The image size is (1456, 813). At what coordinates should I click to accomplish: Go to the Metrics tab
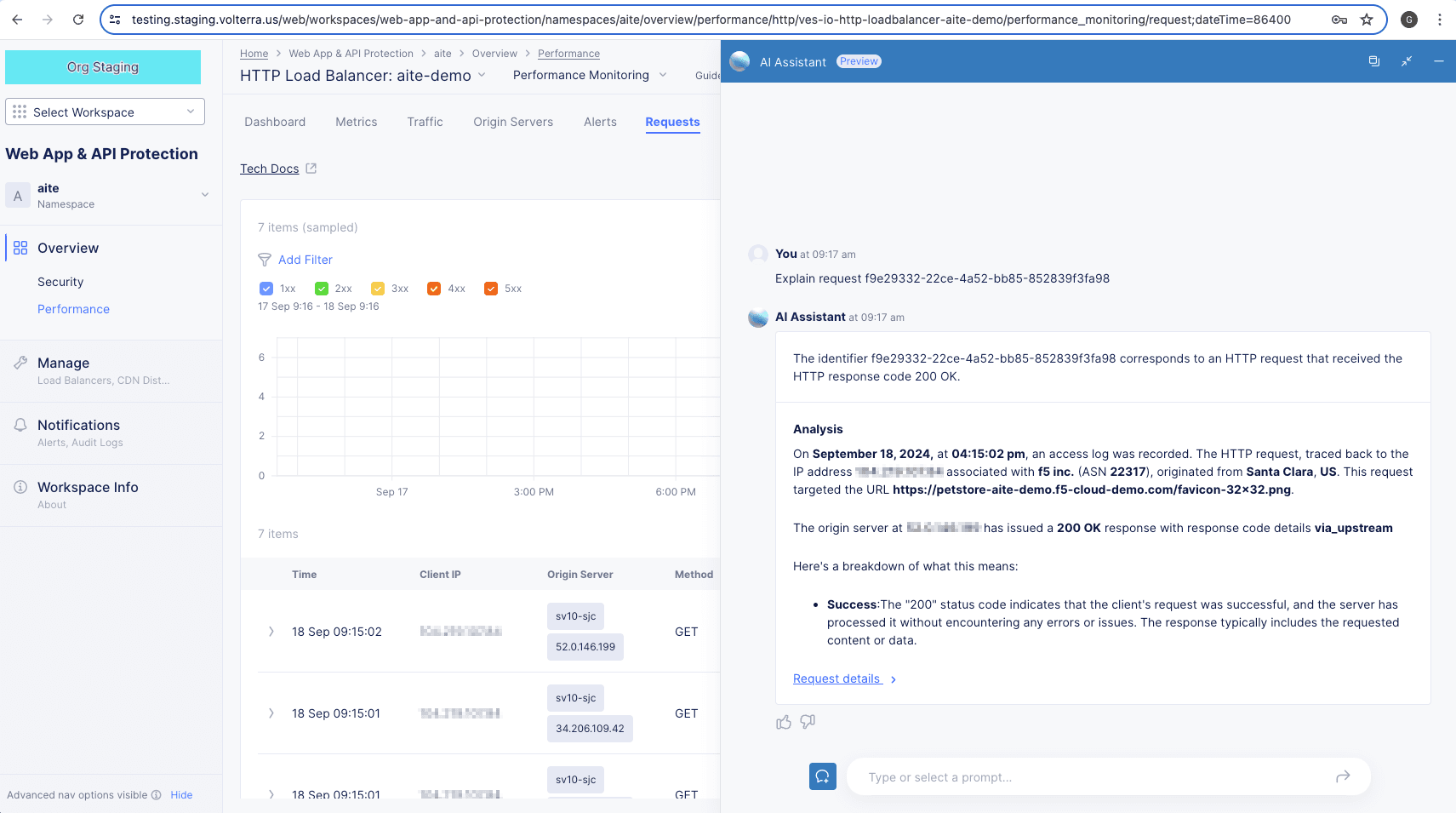pyautogui.click(x=356, y=122)
